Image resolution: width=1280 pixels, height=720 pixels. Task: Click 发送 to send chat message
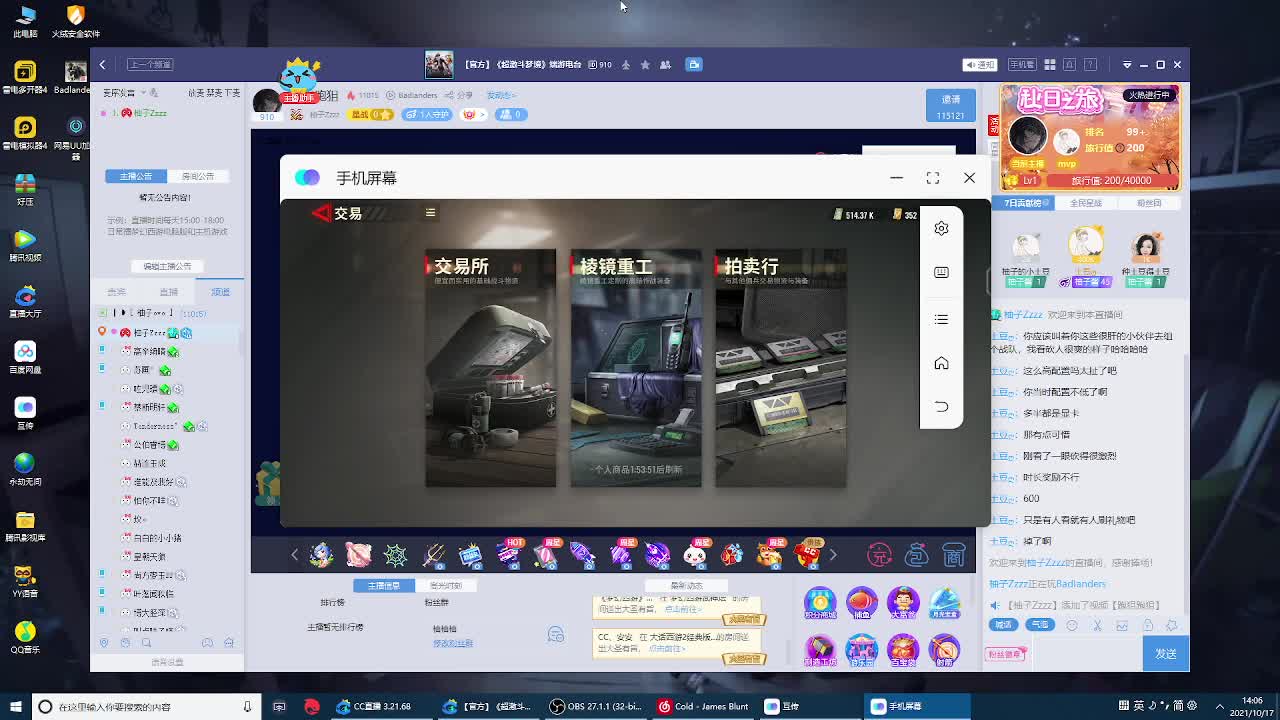[x=1166, y=653]
